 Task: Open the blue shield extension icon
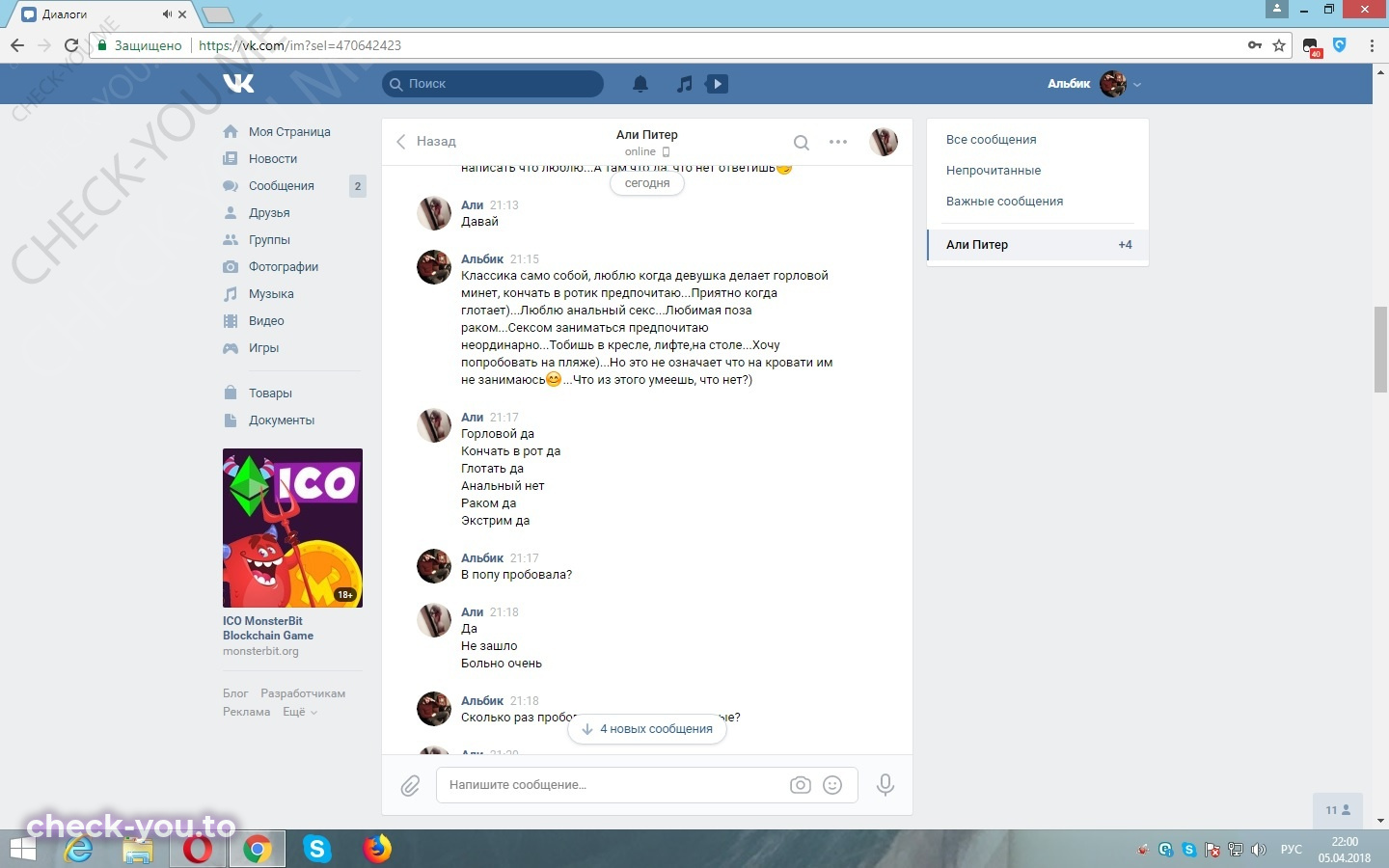tap(1339, 44)
